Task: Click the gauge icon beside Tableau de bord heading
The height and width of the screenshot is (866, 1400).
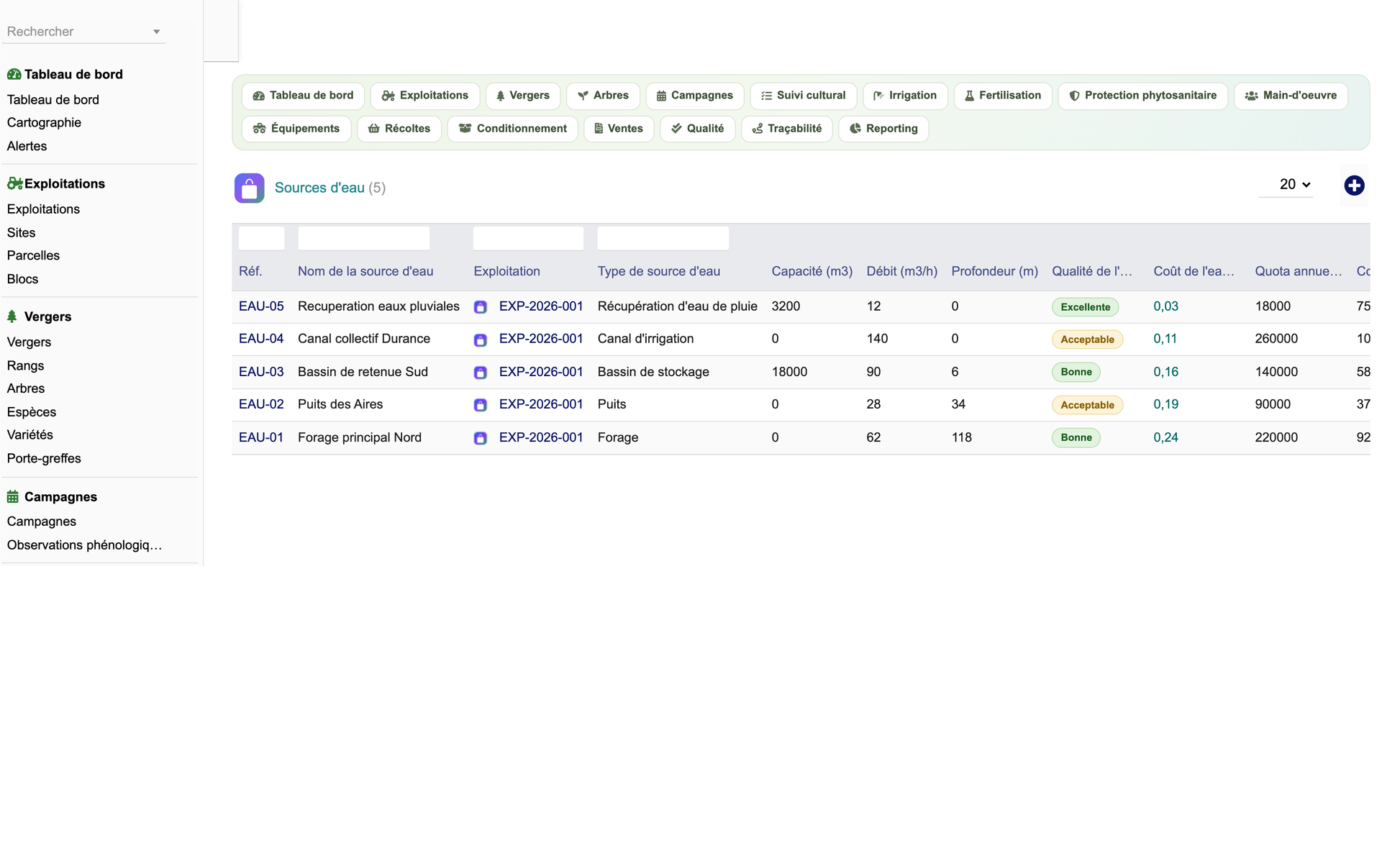Action: point(14,74)
